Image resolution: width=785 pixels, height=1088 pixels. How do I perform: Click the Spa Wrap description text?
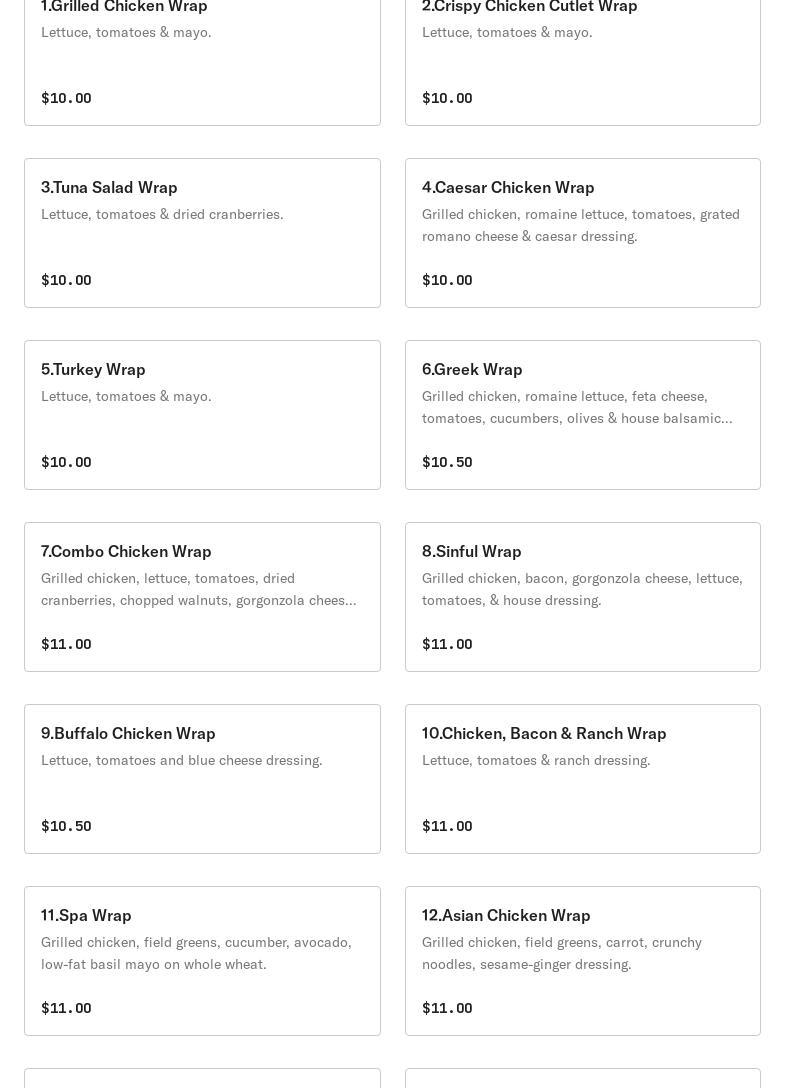(196, 953)
